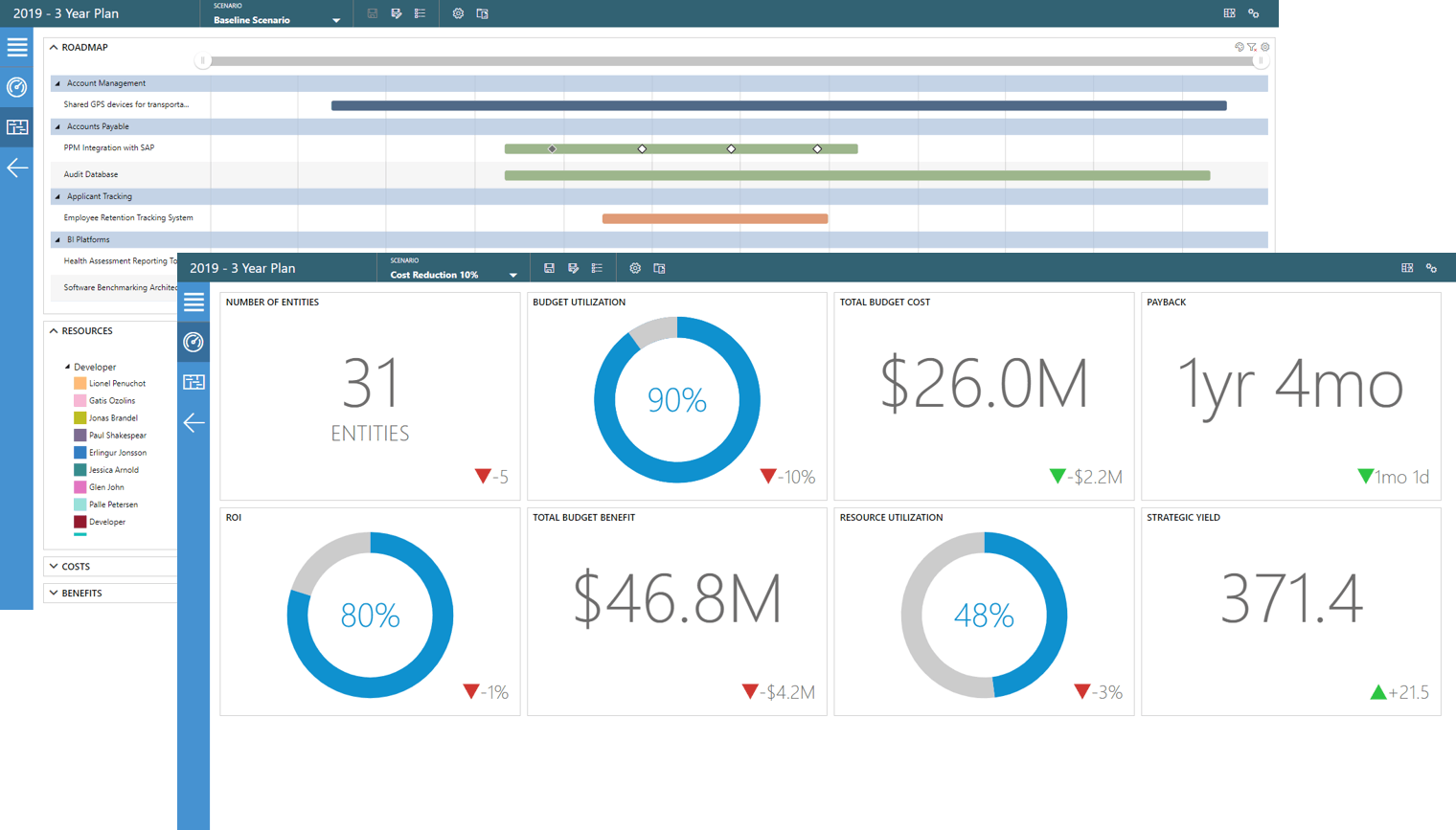Click the purple swatch beside Paul Shakespear
The width and height of the screenshot is (1456, 830).
pyautogui.click(x=80, y=436)
